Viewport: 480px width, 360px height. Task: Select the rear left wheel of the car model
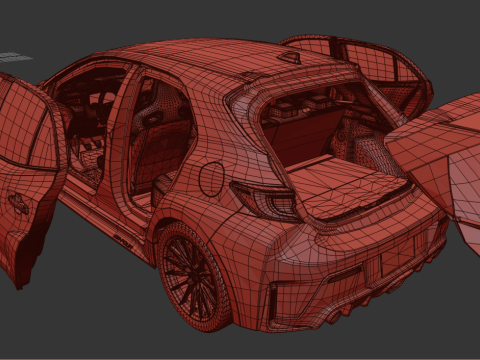pyautogui.click(x=194, y=277)
